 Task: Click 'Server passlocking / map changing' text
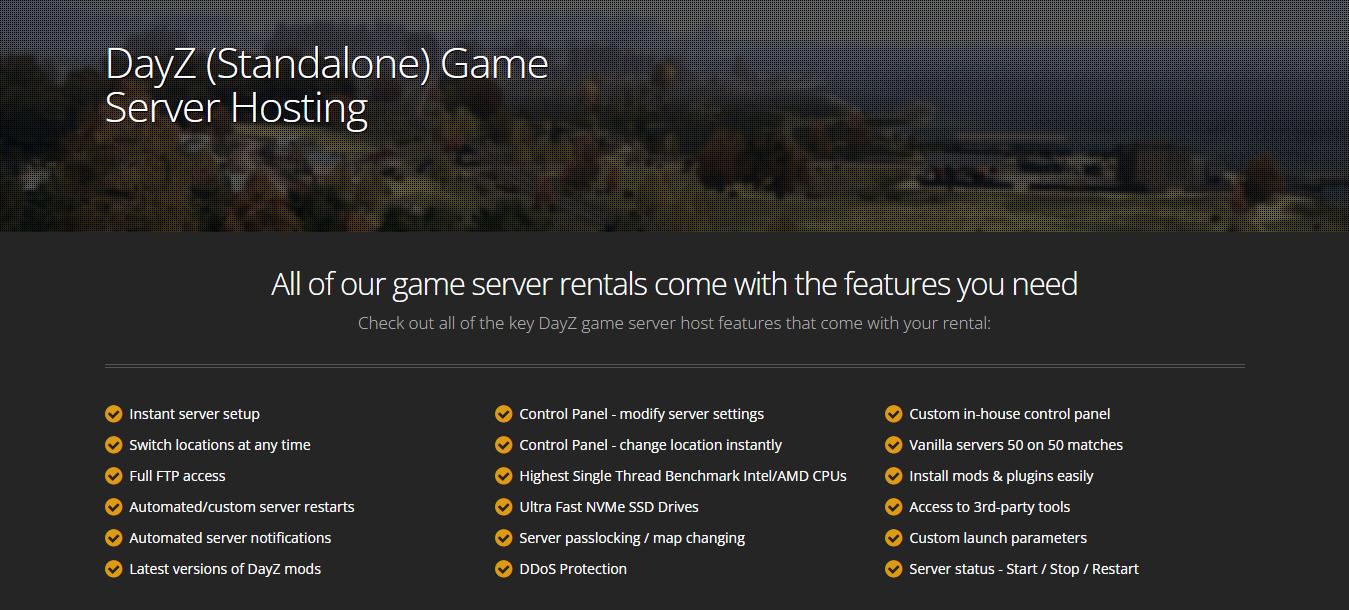click(632, 538)
